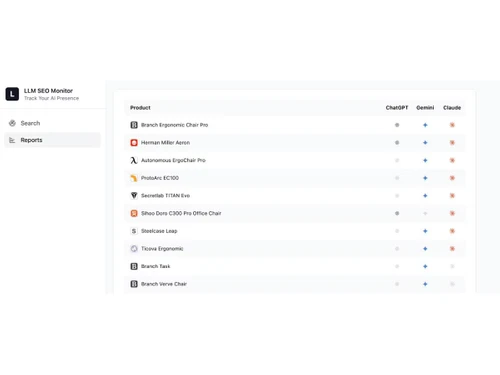Select the ChatGPT column header
500x375 pixels.
tap(397, 108)
